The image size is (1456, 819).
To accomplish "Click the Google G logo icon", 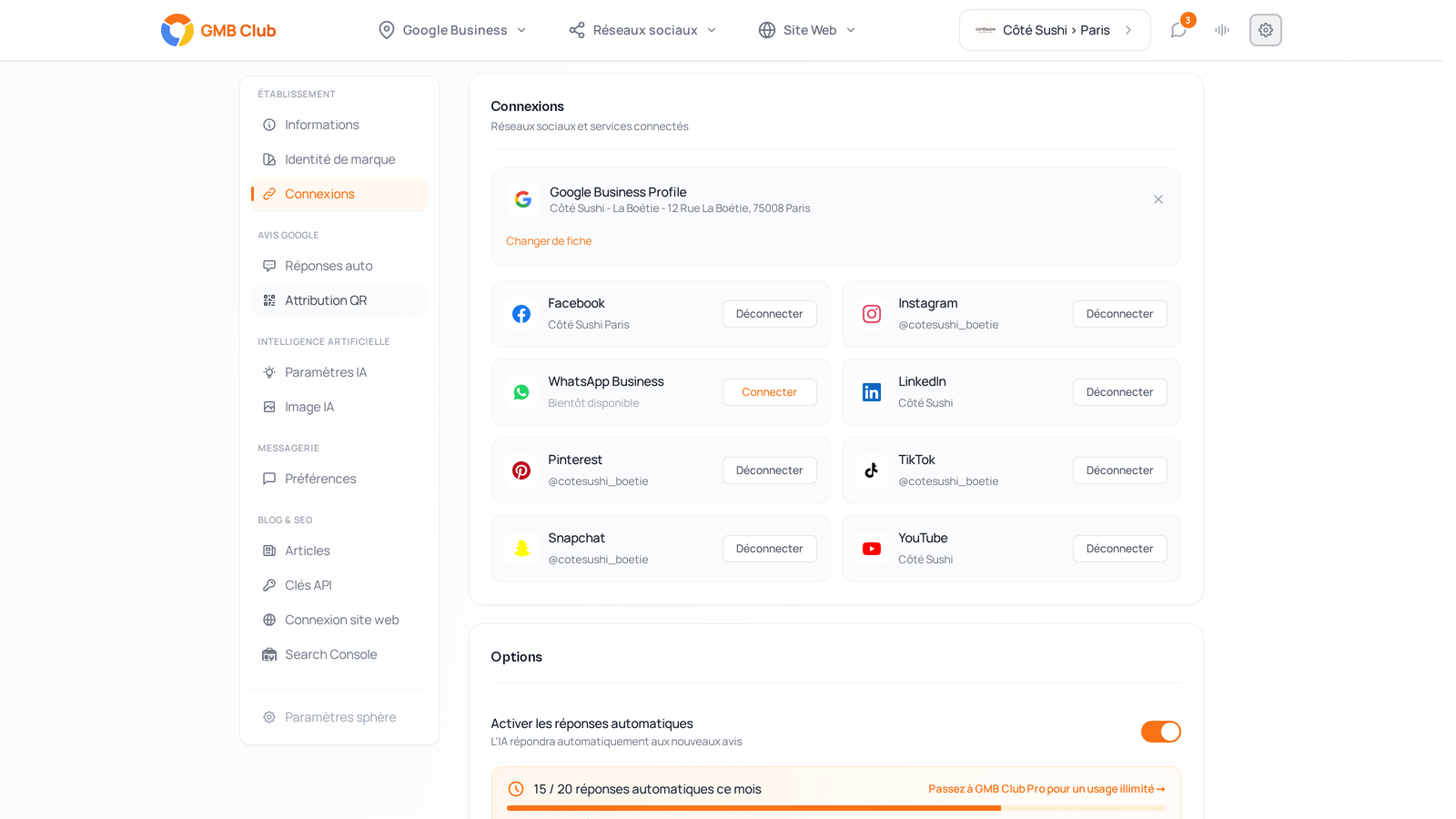I will click(523, 199).
